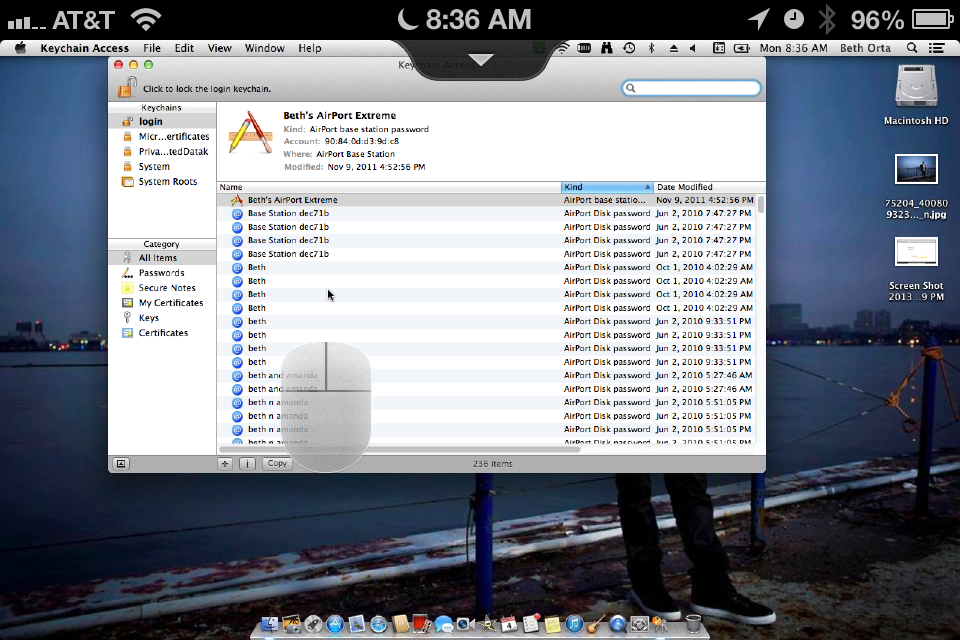The image size is (960, 640).
Task: Show the All Items category
Action: pyautogui.click(x=162, y=258)
